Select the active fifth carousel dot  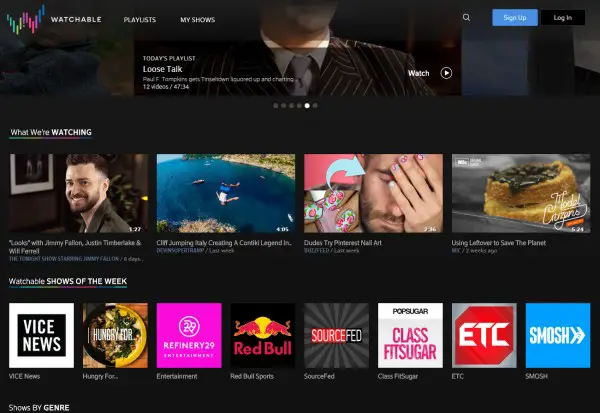tap(307, 106)
